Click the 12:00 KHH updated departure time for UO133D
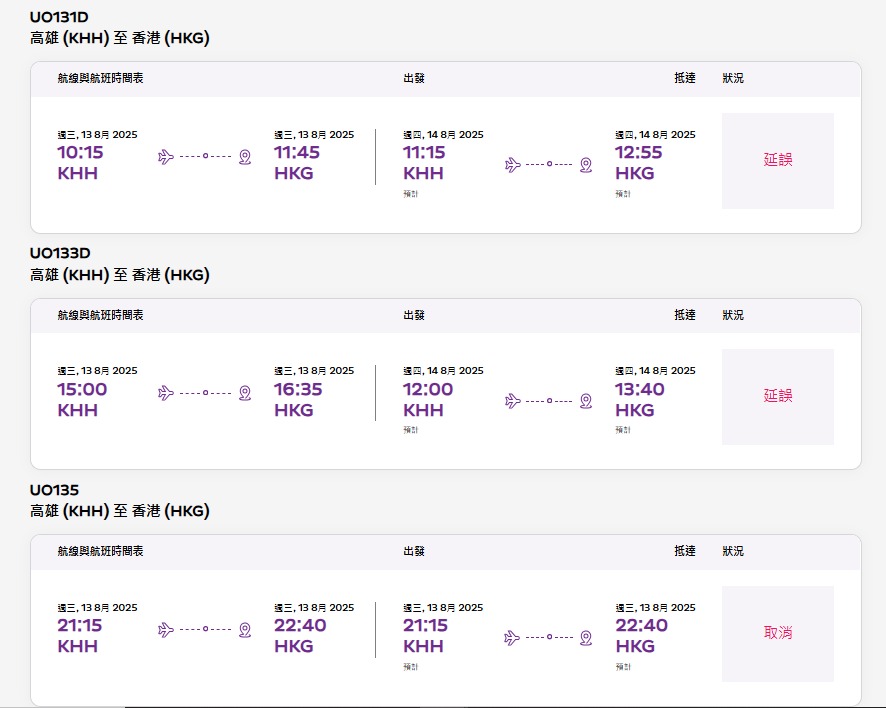This screenshot has width=886, height=708. 428,399
